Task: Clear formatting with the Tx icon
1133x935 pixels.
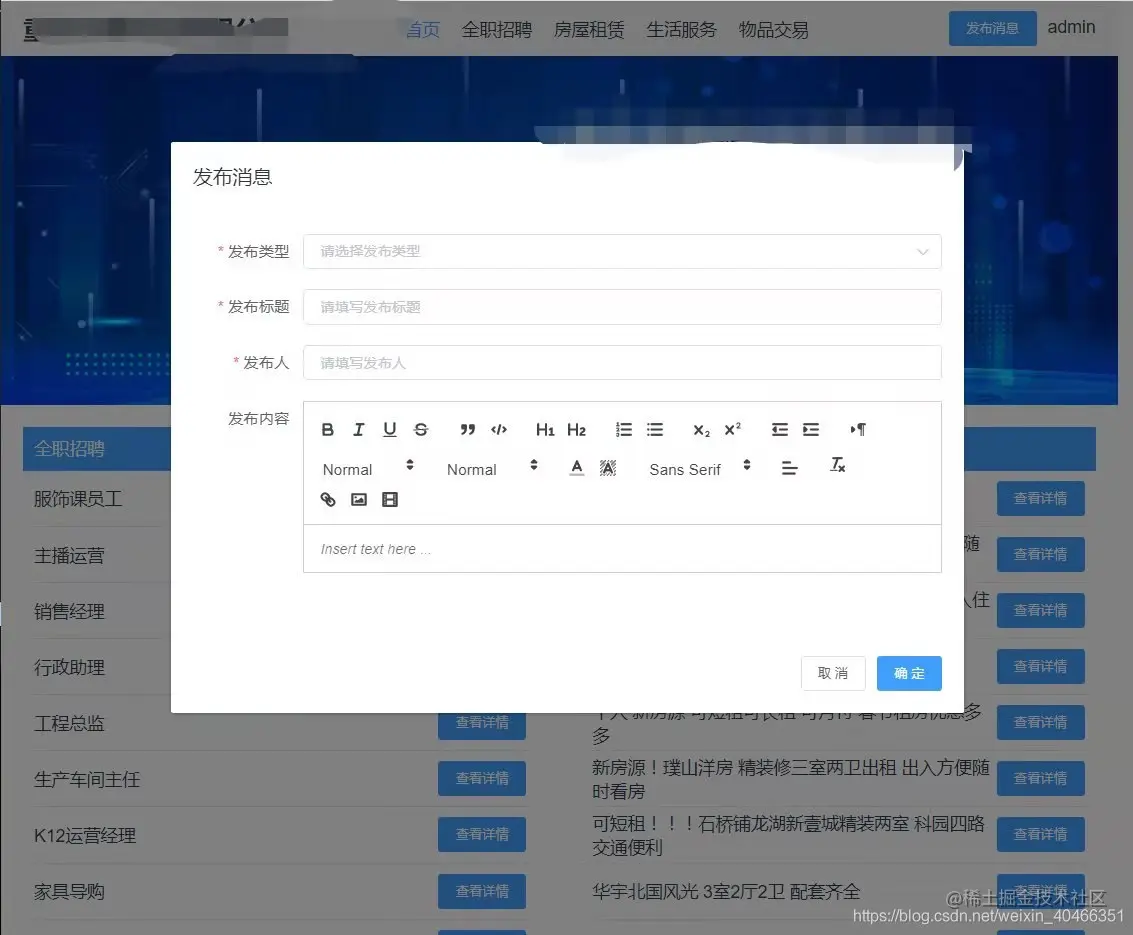Action: coord(837,464)
